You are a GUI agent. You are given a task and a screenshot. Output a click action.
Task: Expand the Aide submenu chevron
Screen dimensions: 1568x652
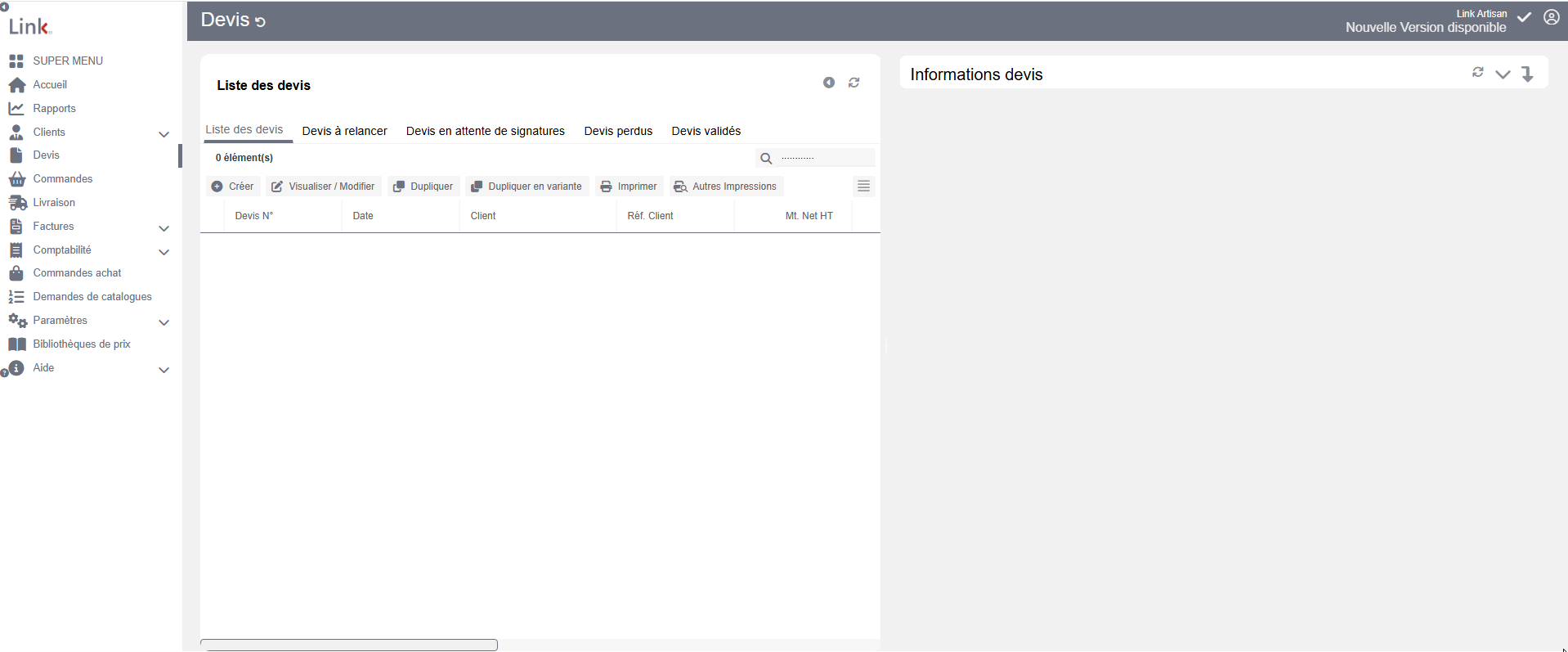tap(164, 370)
